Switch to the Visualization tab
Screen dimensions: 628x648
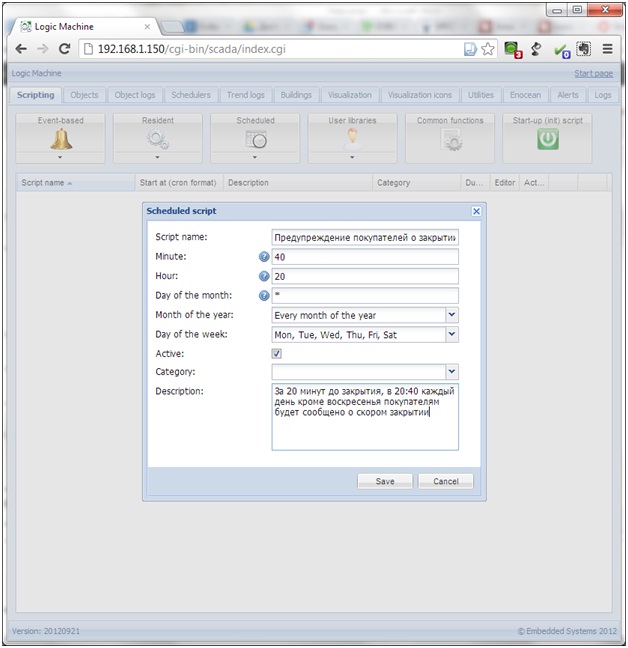(350, 95)
